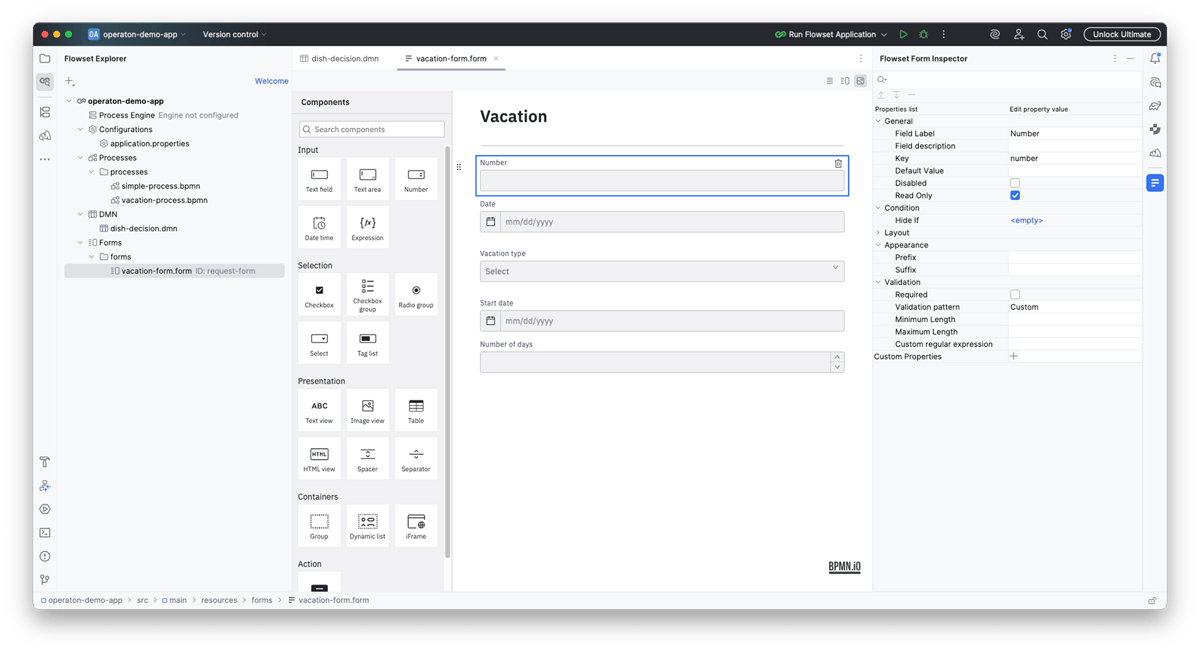
Task: Click the add collaborator icon in title bar
Action: point(1019,34)
